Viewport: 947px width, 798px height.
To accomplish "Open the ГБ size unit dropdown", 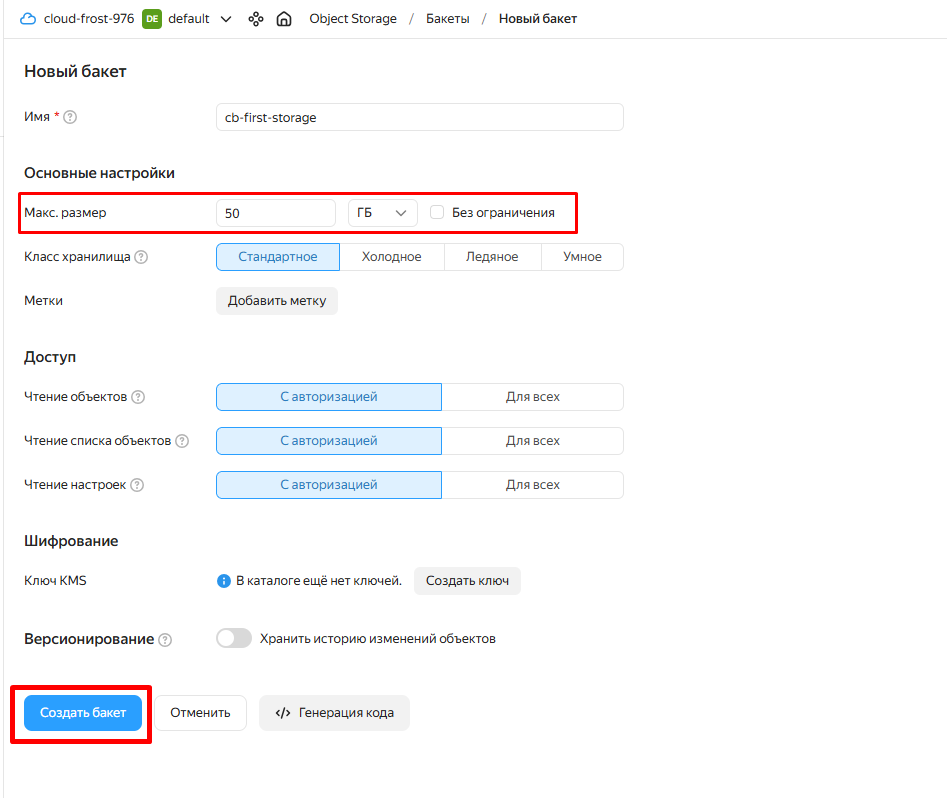I will coord(382,213).
